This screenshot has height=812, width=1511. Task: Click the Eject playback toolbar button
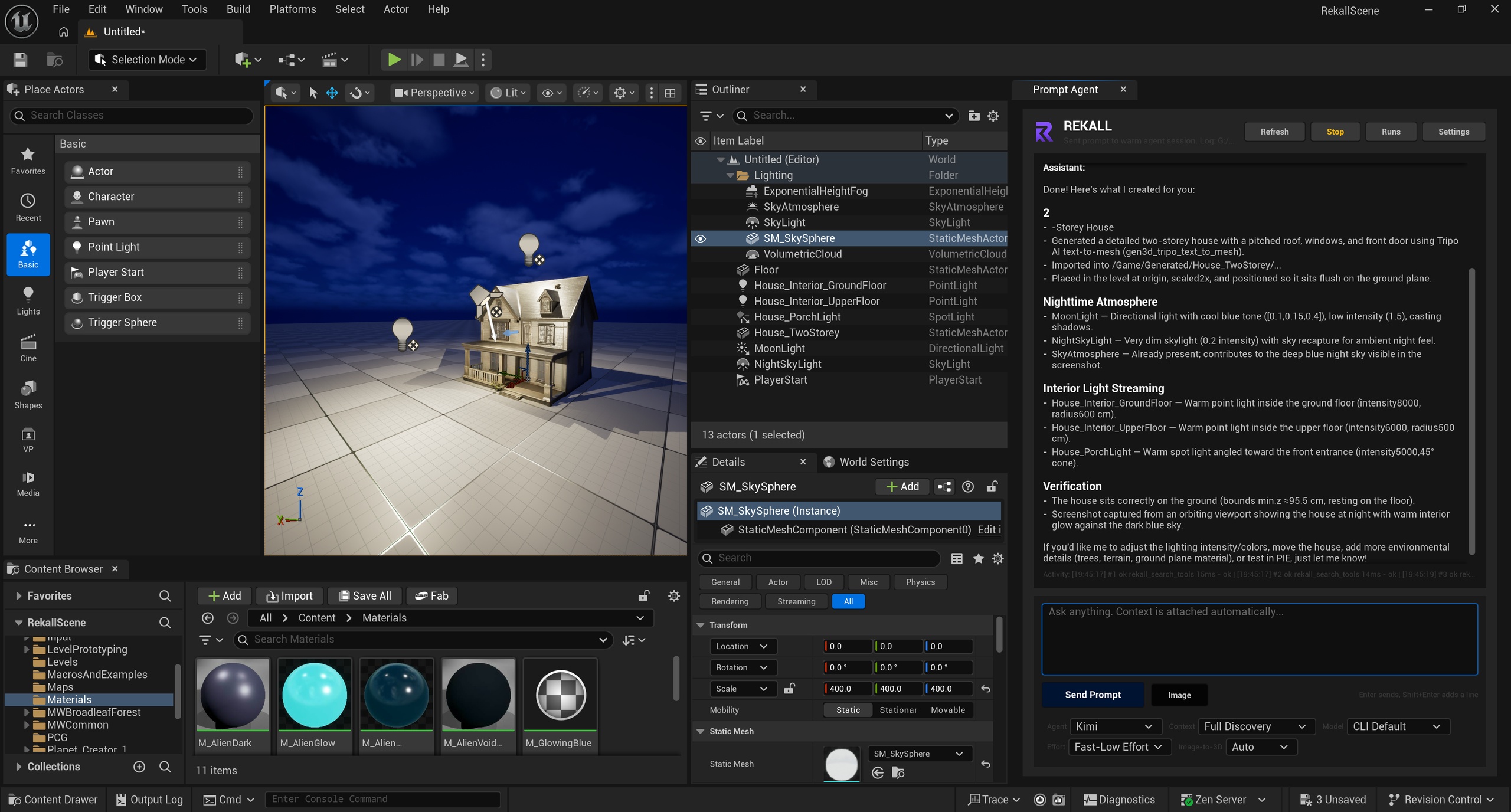pos(461,60)
